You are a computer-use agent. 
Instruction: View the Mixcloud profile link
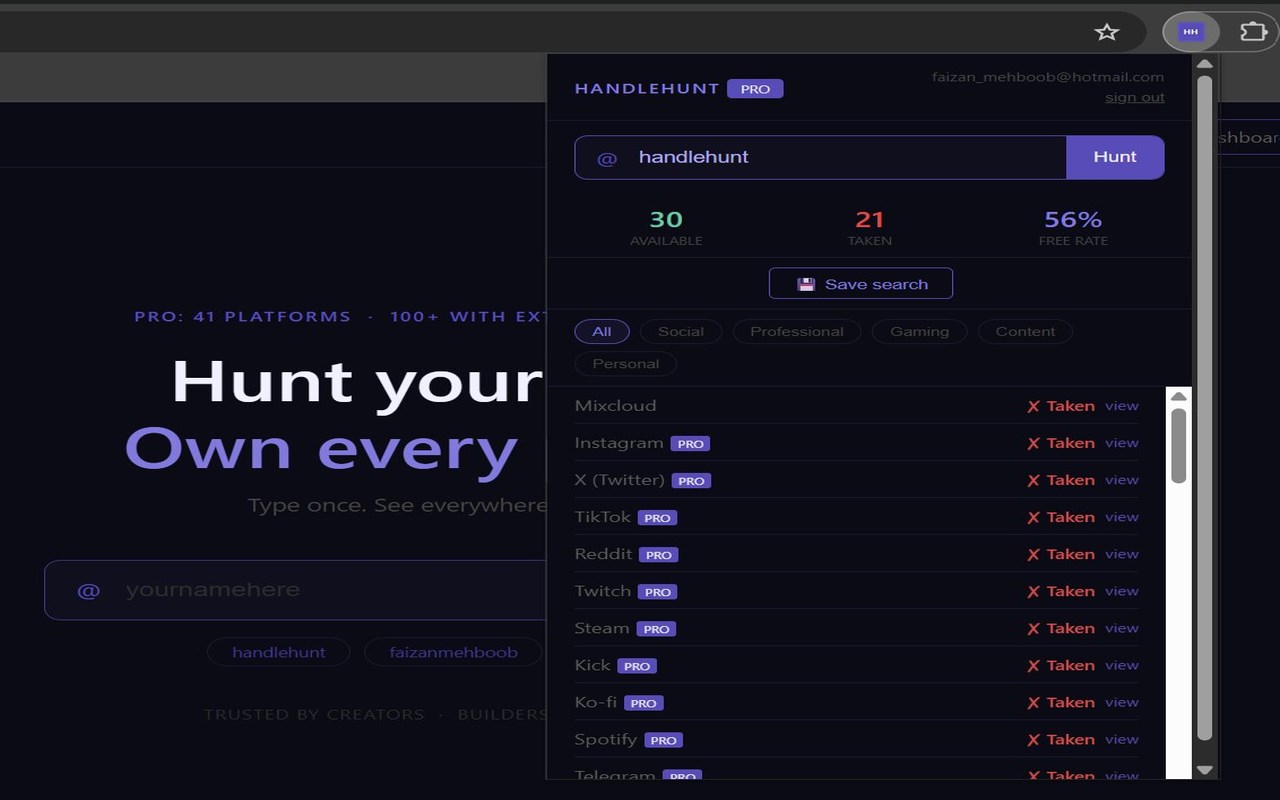1122,406
